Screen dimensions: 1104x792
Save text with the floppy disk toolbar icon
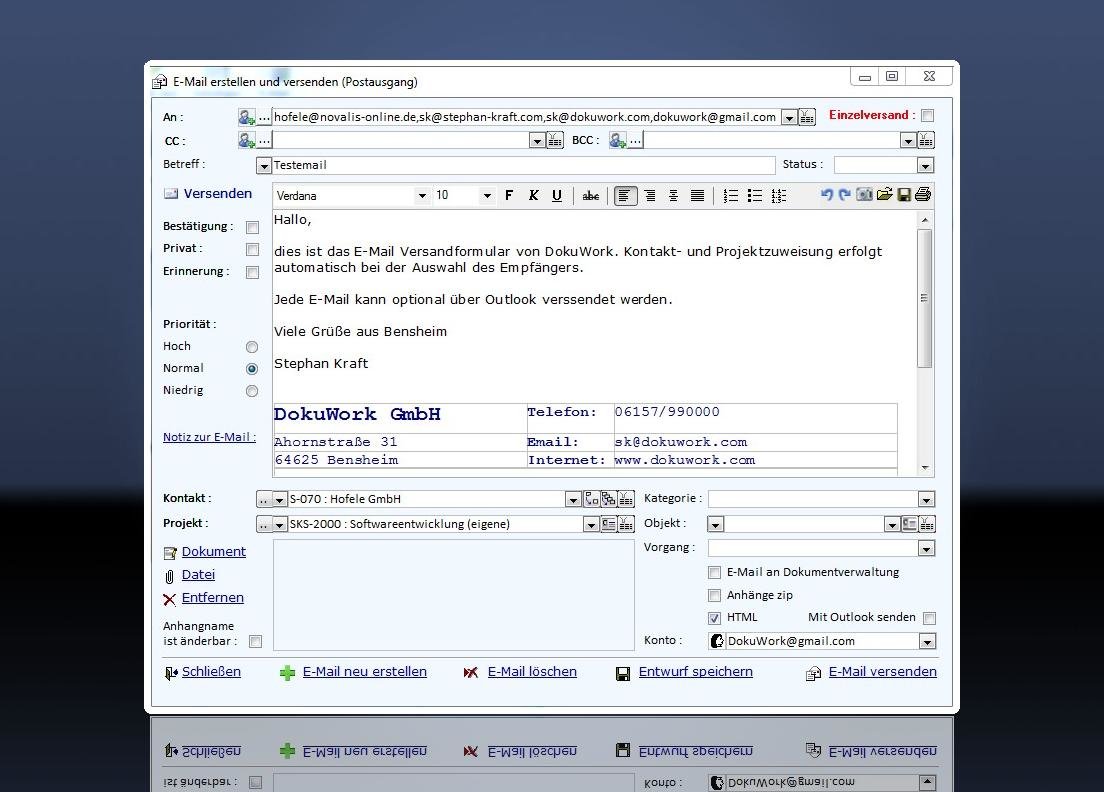coord(904,194)
